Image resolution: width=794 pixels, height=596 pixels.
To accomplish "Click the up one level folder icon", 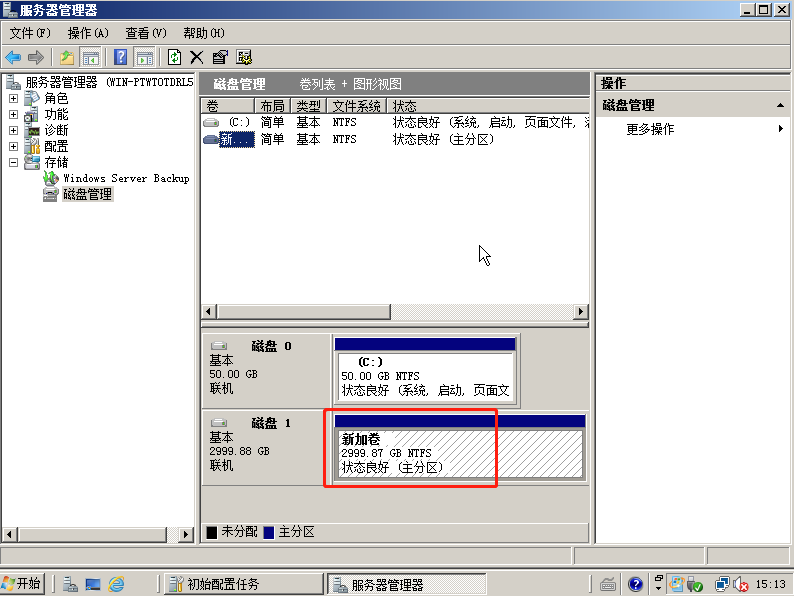I will tap(67, 57).
